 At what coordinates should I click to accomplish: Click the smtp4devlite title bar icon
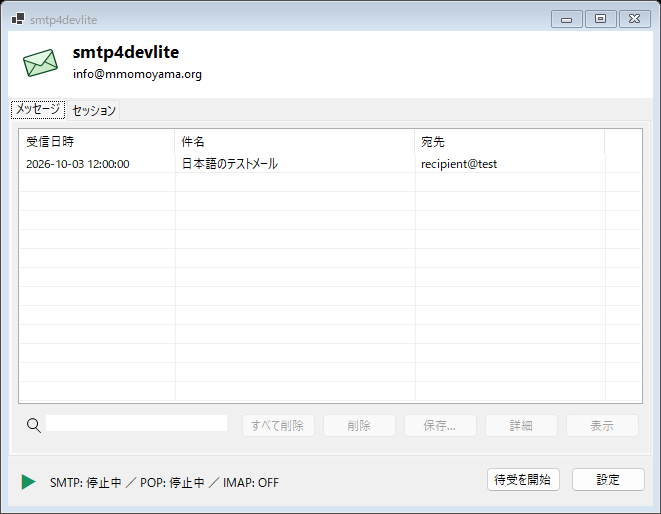click(18, 19)
